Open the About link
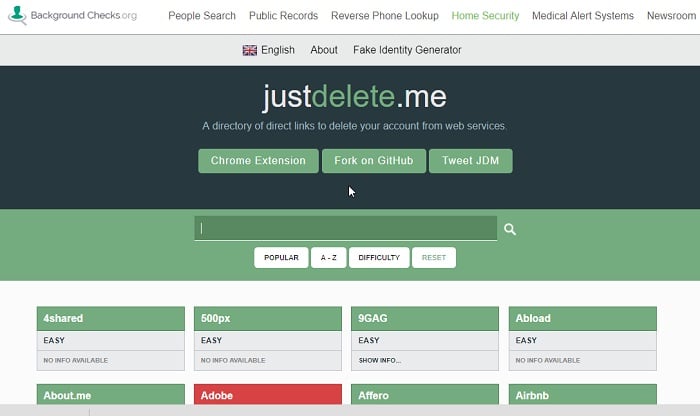The width and height of the screenshot is (700, 416). (x=324, y=50)
